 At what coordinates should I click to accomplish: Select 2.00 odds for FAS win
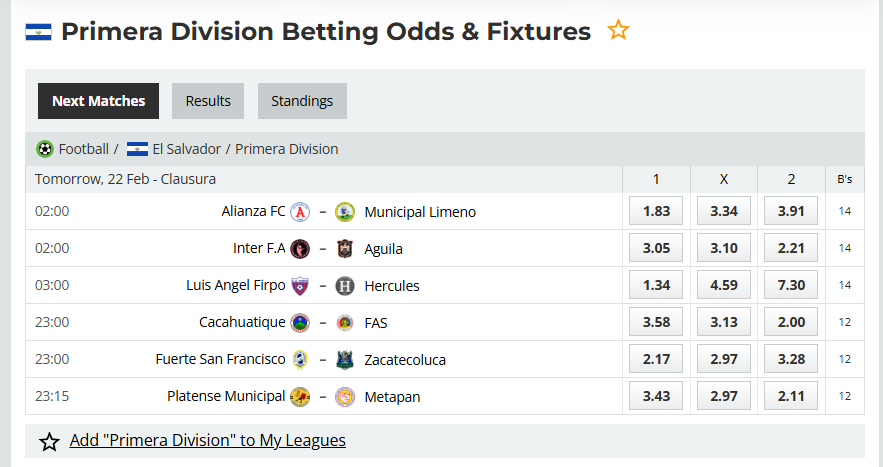[791, 323]
